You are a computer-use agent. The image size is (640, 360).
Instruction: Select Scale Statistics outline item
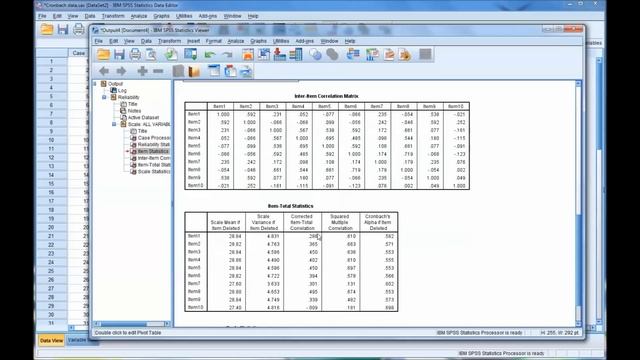coord(154,172)
